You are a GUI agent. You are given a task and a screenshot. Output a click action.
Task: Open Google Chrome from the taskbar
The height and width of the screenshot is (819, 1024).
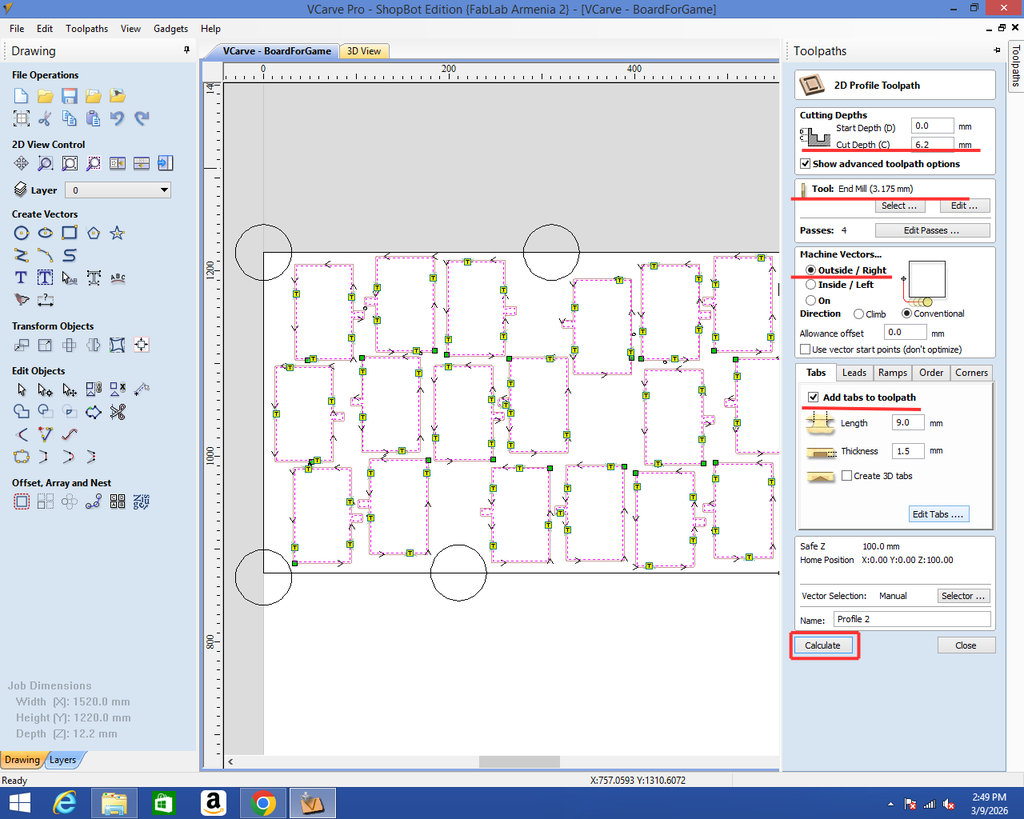[263, 803]
